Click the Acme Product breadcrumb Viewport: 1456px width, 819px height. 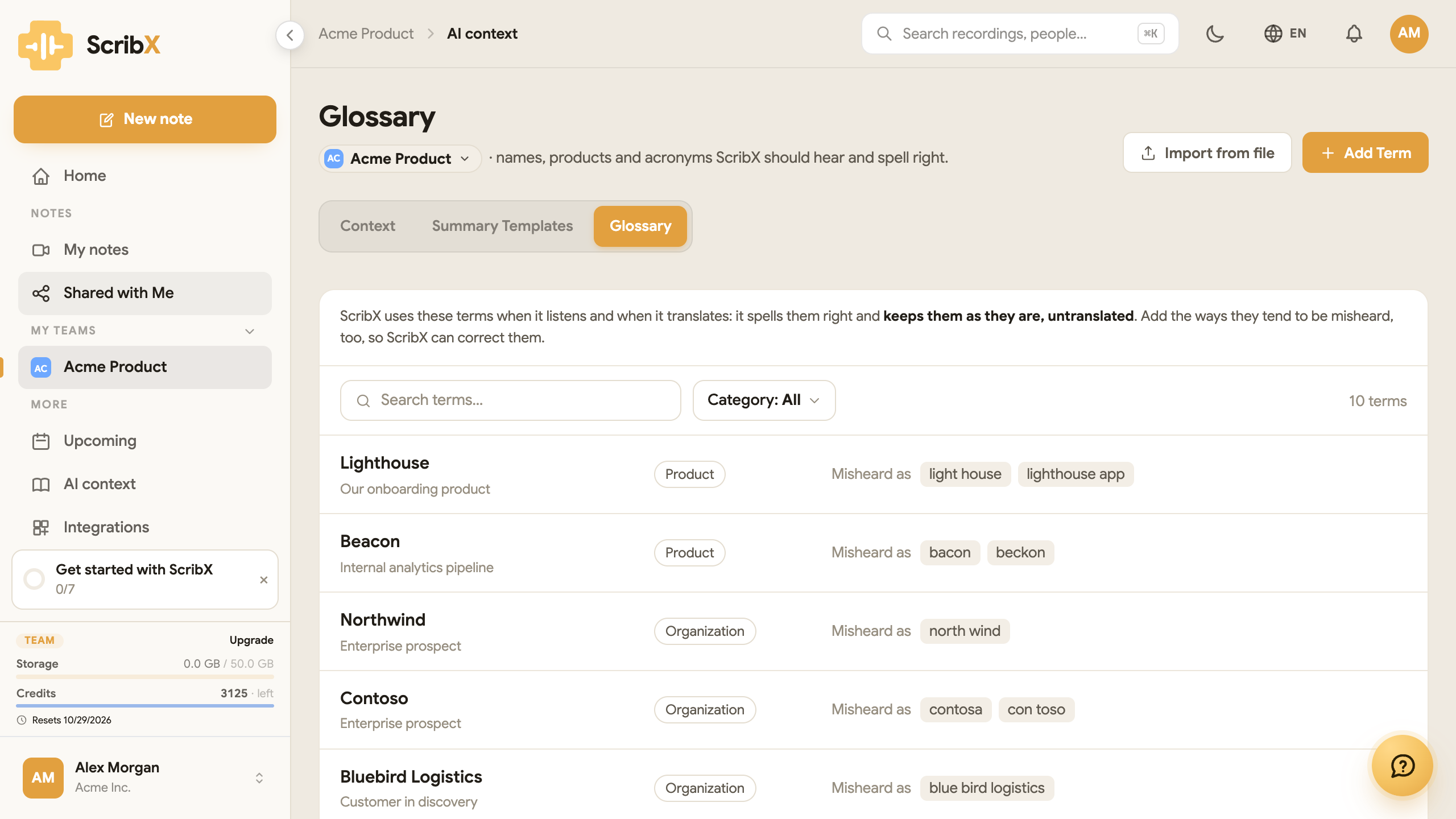pyautogui.click(x=366, y=34)
